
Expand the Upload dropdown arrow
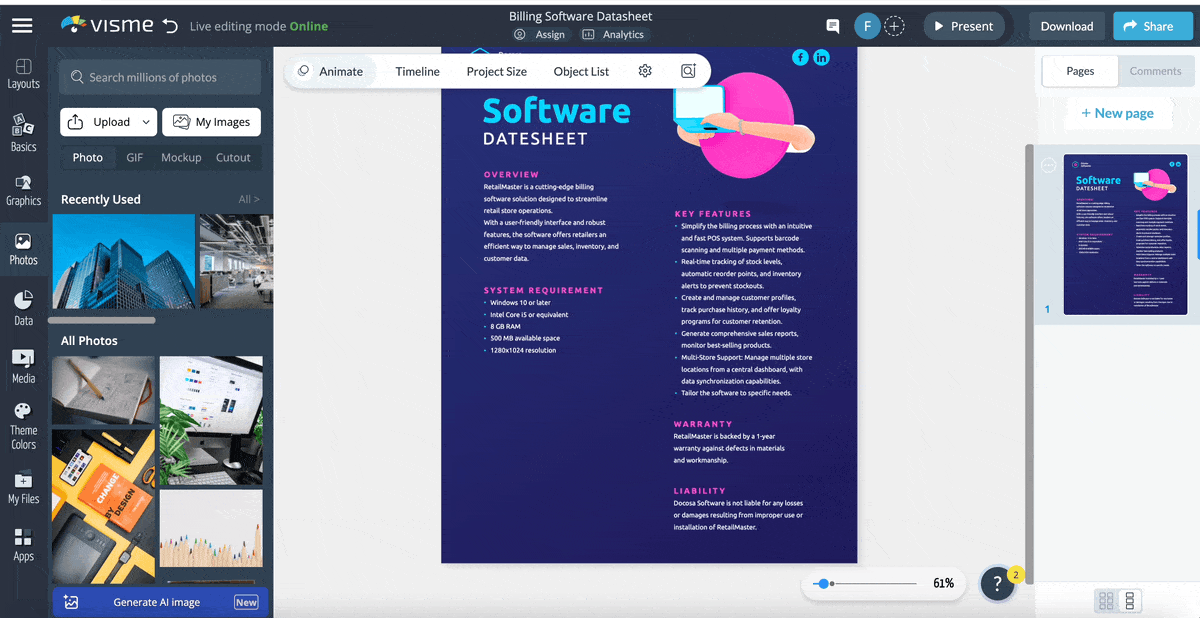[x=146, y=122]
